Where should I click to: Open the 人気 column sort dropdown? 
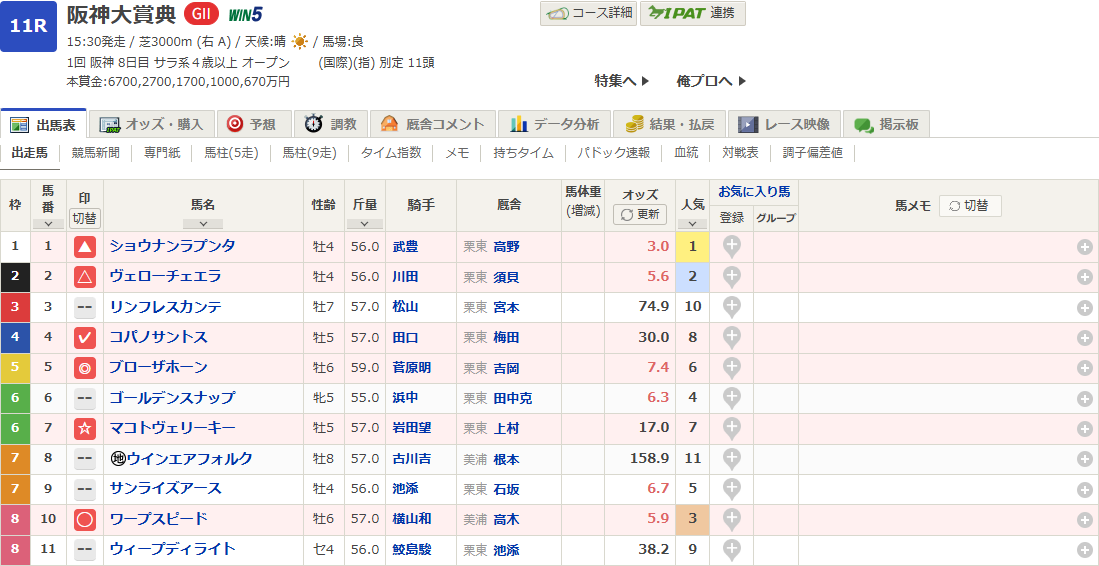(691, 224)
